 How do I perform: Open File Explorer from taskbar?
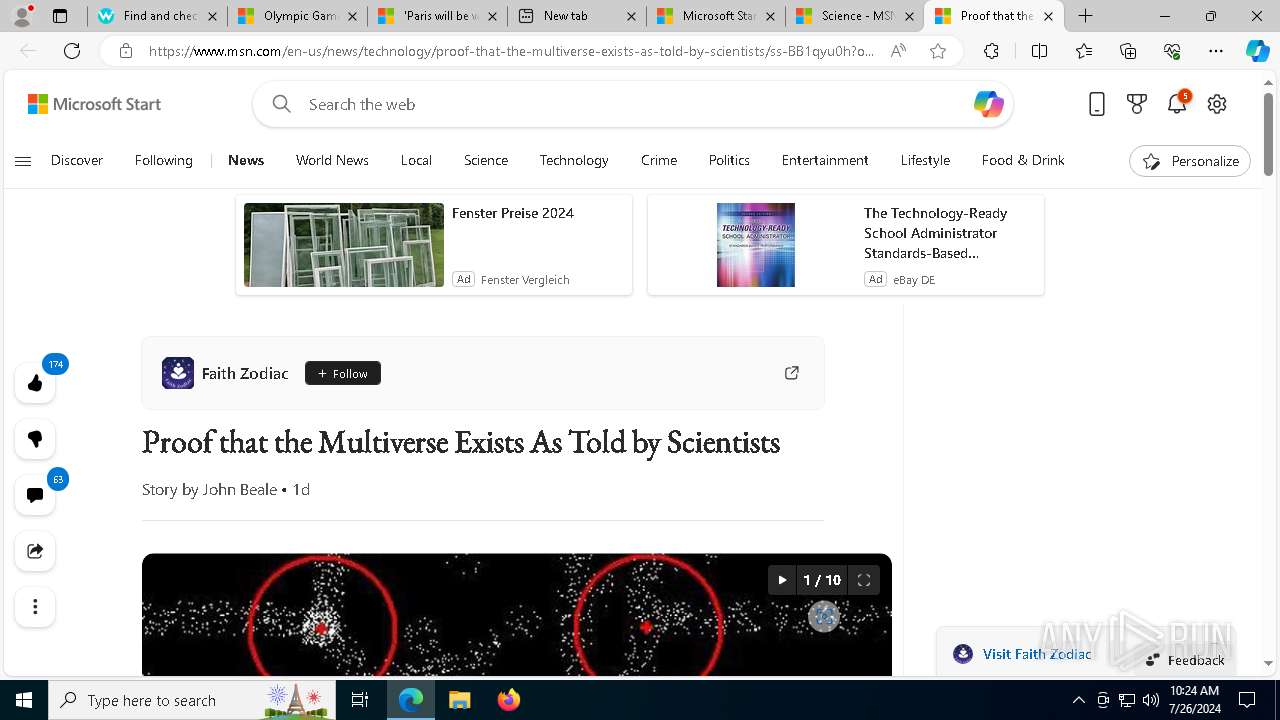[x=459, y=700]
